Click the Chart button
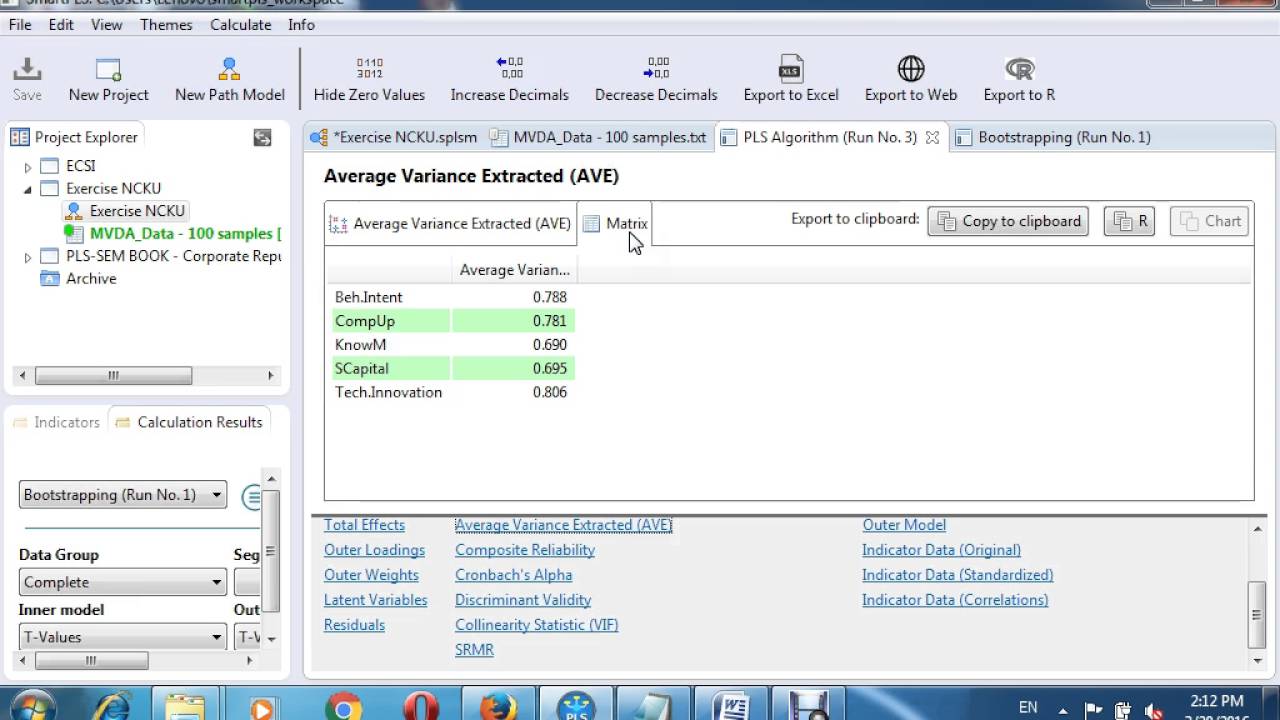 [x=1210, y=222]
